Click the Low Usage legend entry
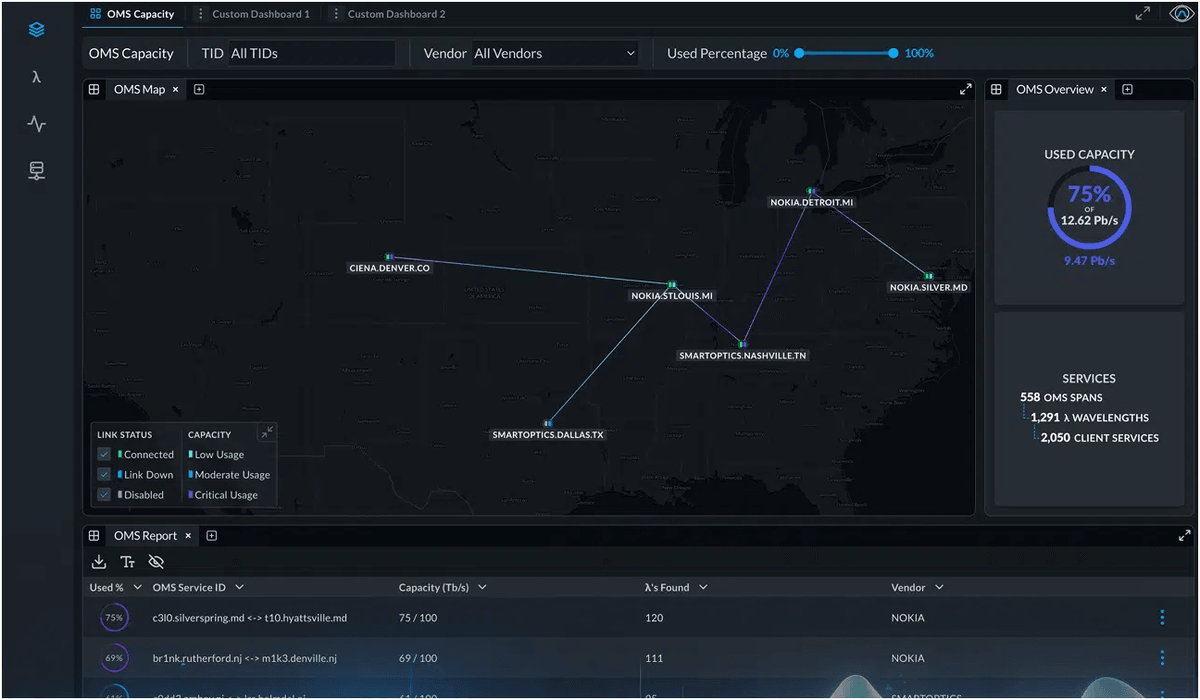The width and height of the screenshot is (1200, 700). point(216,455)
